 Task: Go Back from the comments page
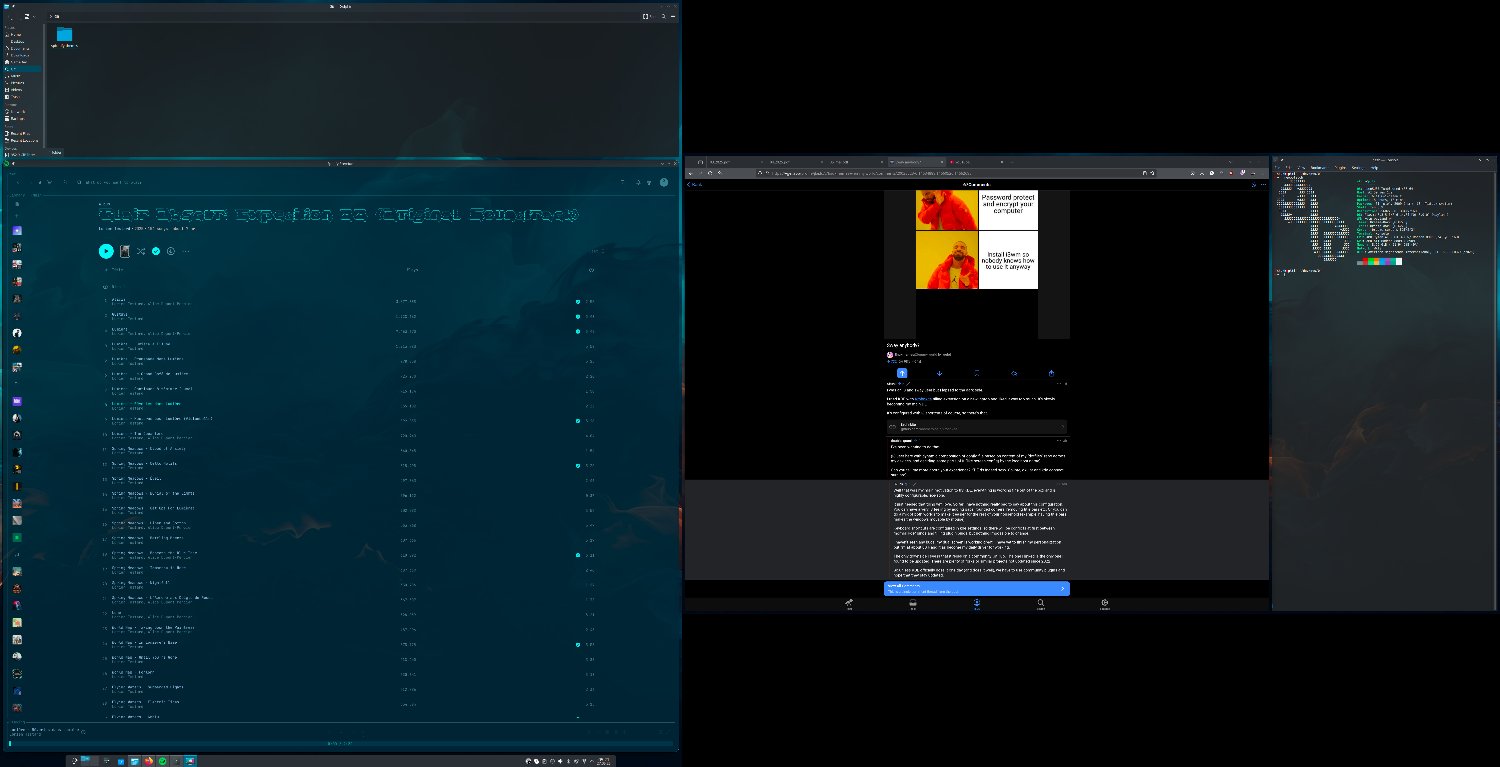point(695,185)
